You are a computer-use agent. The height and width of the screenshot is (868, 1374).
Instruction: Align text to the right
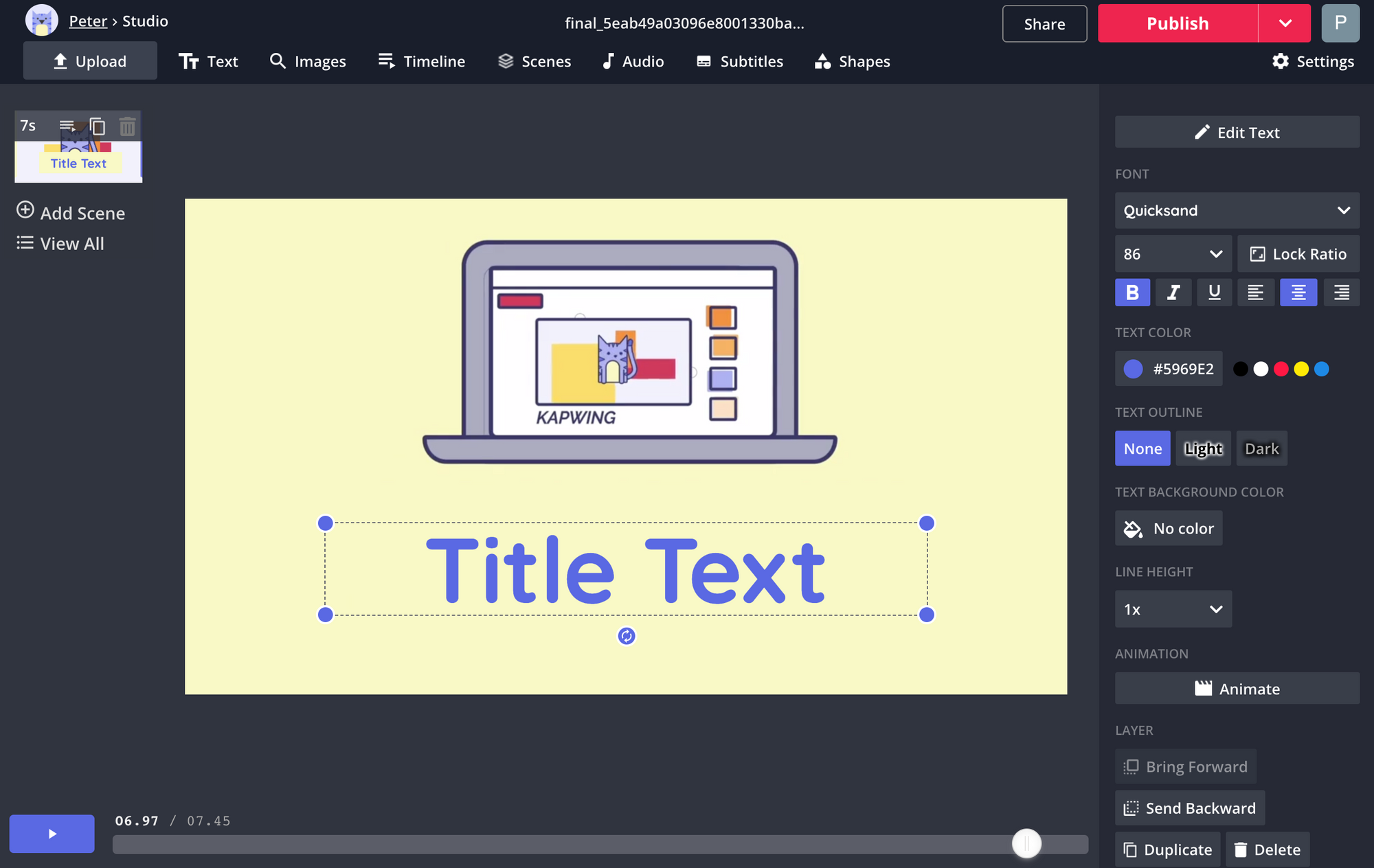pos(1341,293)
